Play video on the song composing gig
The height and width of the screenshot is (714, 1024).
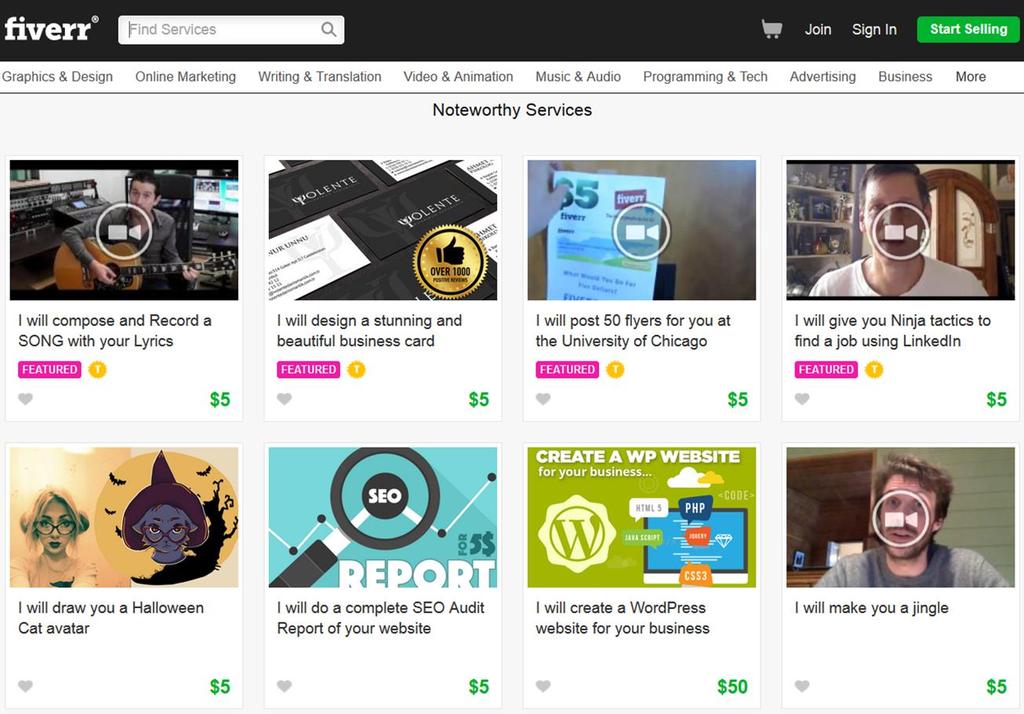pos(124,231)
